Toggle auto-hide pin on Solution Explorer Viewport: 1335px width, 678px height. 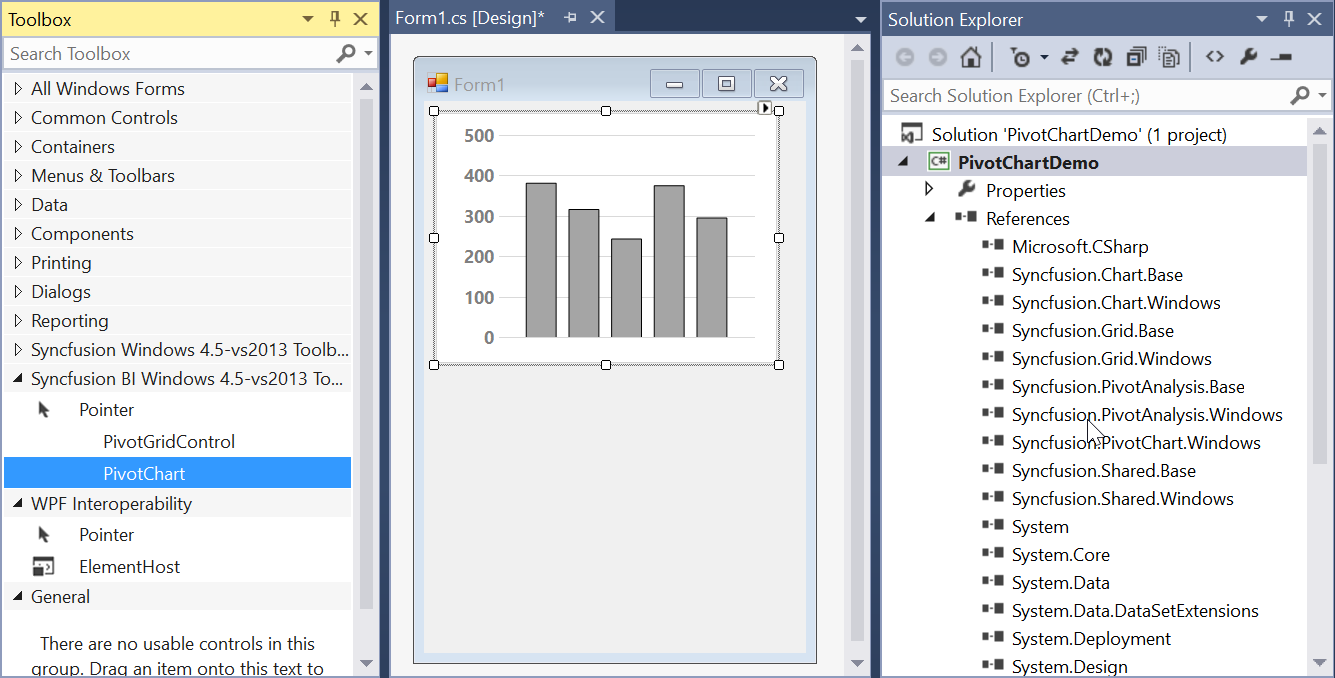coord(1289,19)
